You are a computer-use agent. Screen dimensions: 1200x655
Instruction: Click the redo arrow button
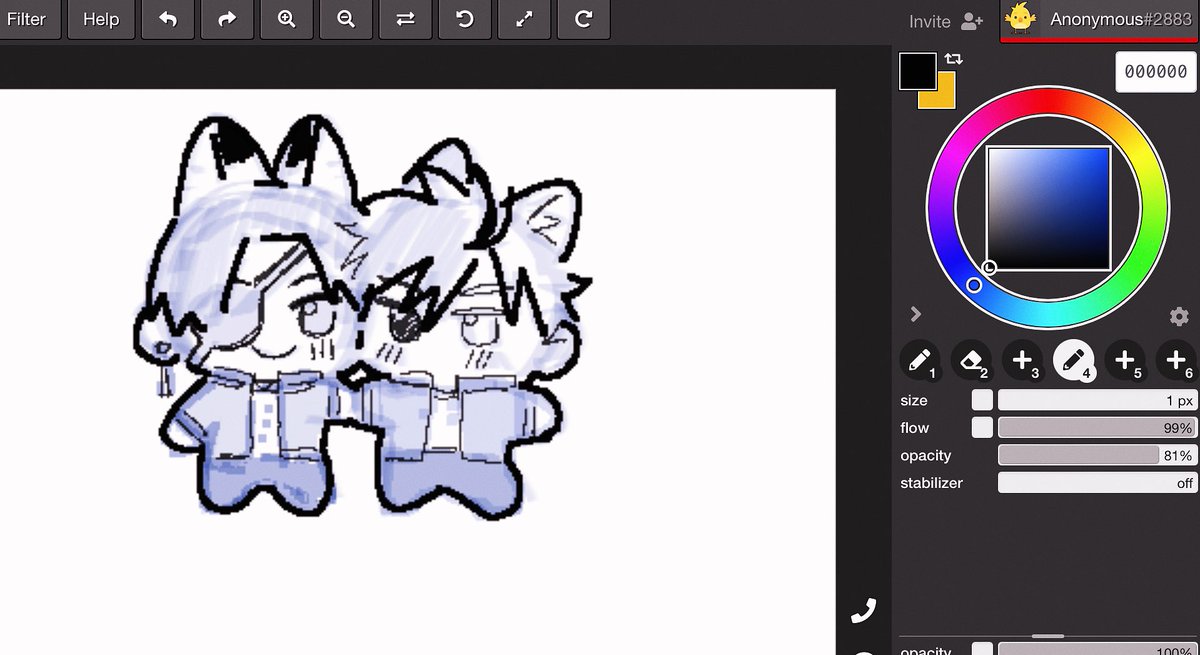coord(227,19)
